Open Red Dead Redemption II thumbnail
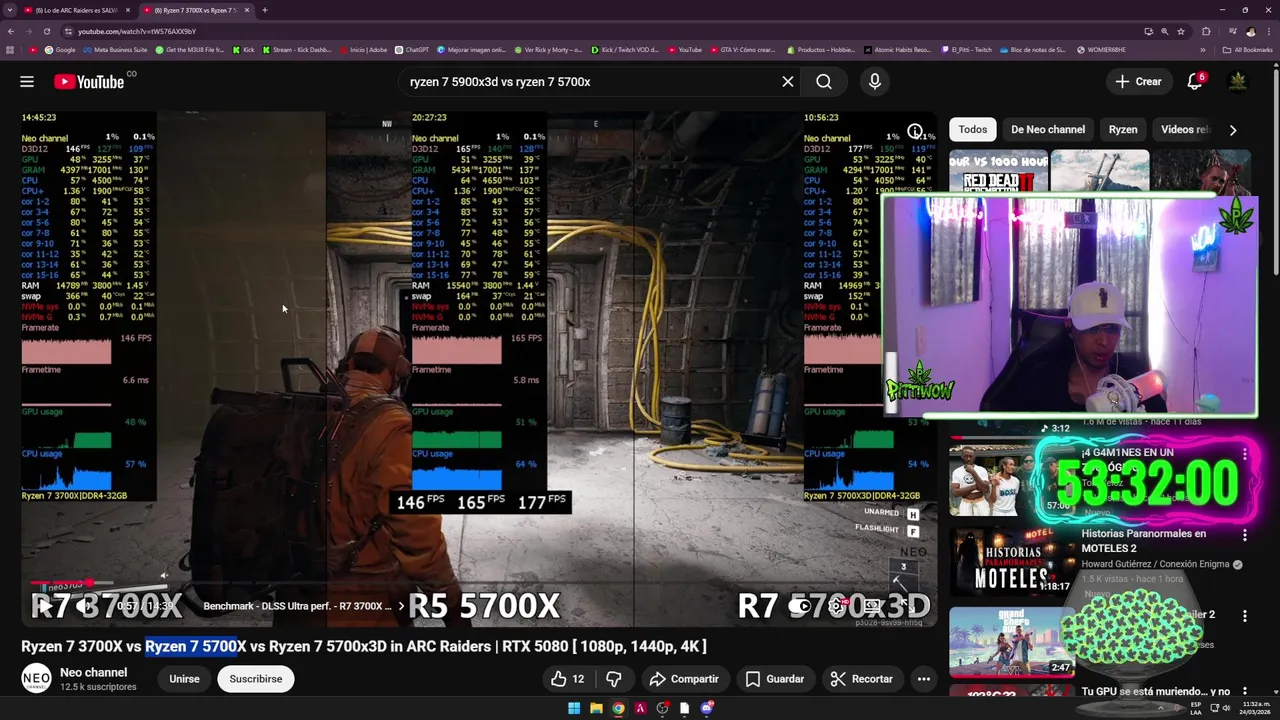The image size is (1280, 720). coord(998,172)
